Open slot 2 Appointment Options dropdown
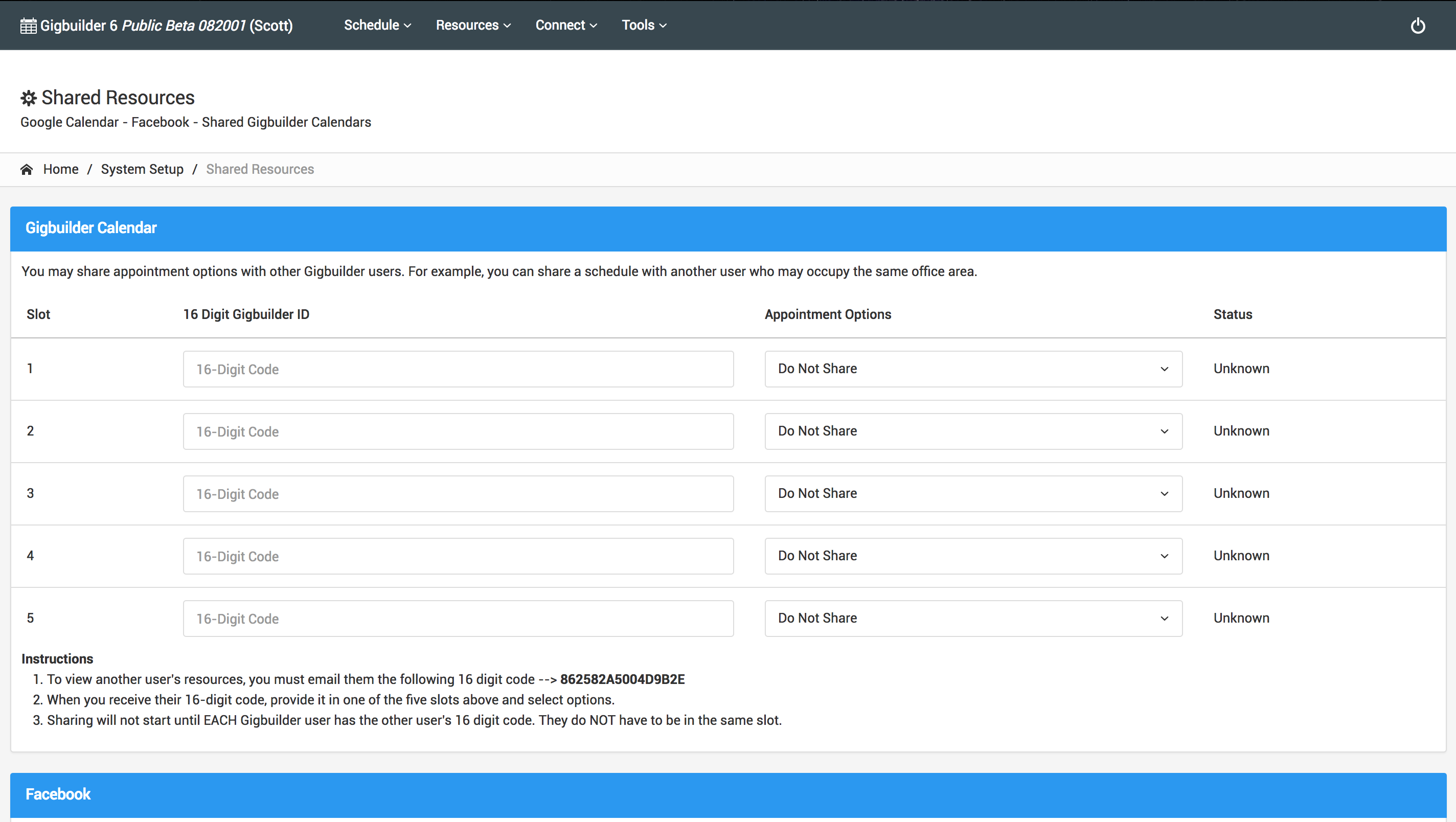This screenshot has height=822, width=1456. tap(973, 431)
